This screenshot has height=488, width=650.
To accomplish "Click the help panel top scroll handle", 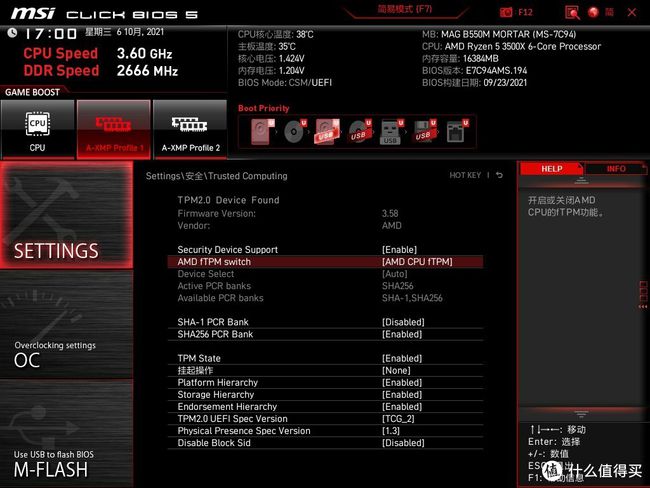I will (581, 180).
